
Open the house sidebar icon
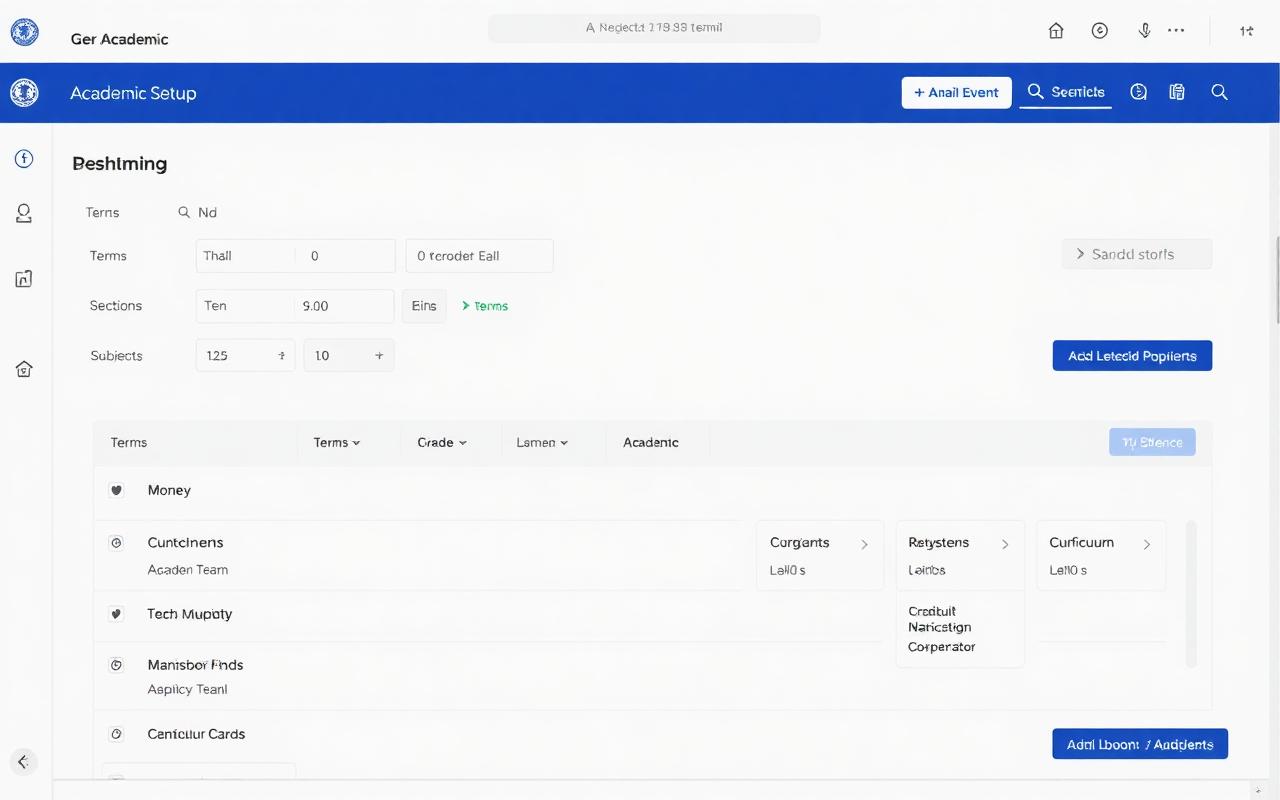23,369
